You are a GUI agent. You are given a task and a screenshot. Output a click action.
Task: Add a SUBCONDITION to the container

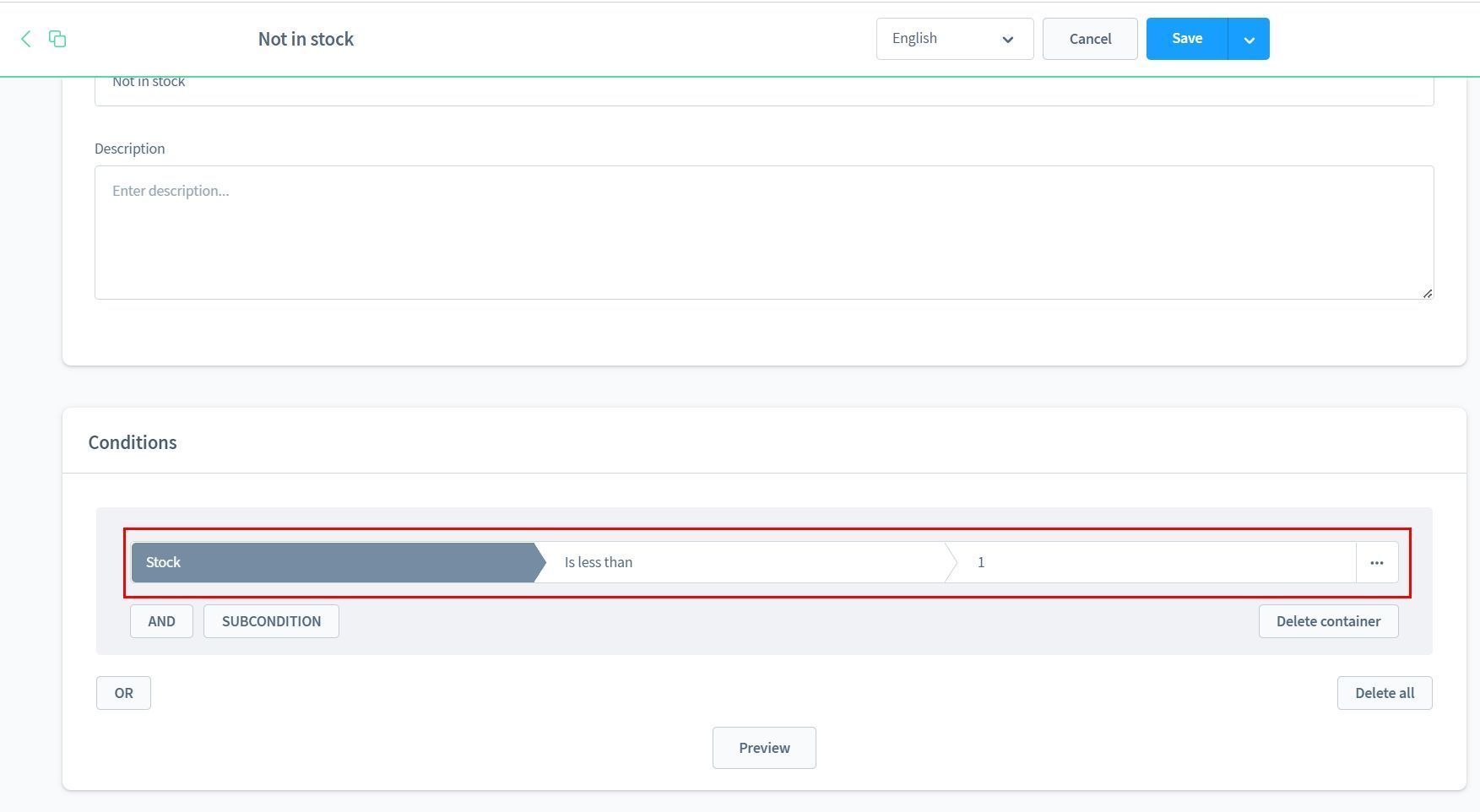[271, 621]
